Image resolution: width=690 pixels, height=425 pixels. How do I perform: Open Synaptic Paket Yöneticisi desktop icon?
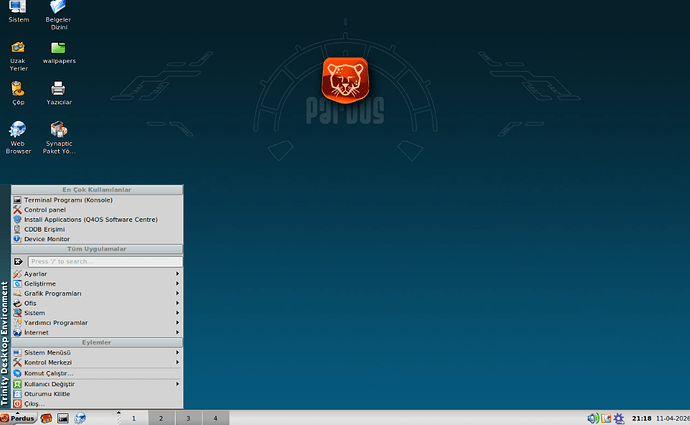(59, 130)
